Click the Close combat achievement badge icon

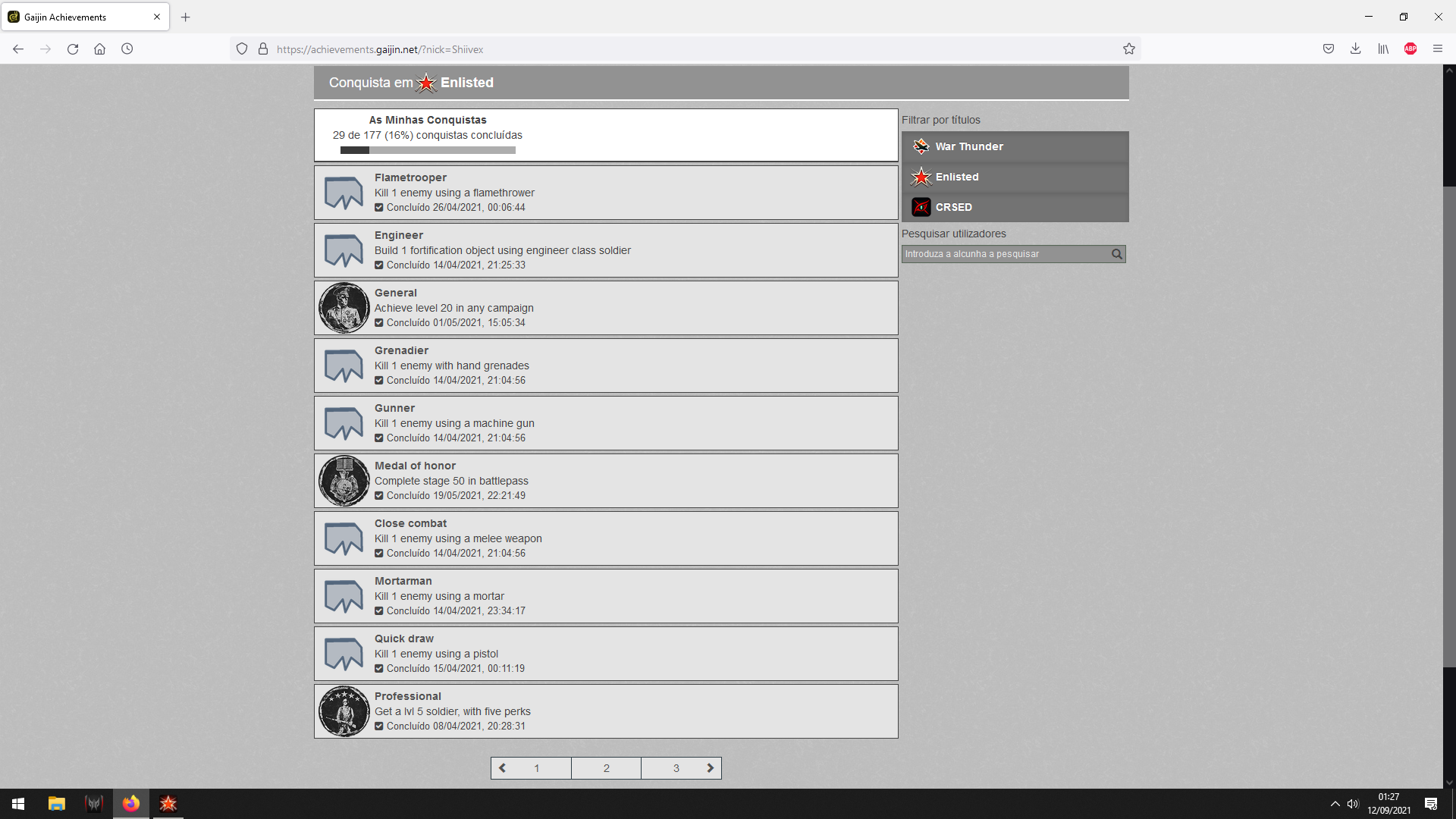pyautogui.click(x=344, y=538)
